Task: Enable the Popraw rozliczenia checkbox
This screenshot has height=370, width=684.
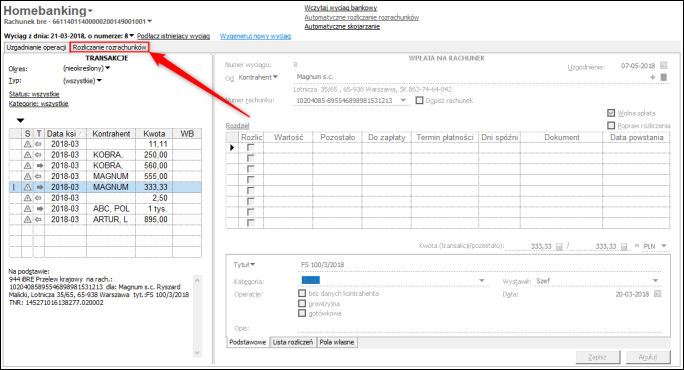Action: coord(611,126)
